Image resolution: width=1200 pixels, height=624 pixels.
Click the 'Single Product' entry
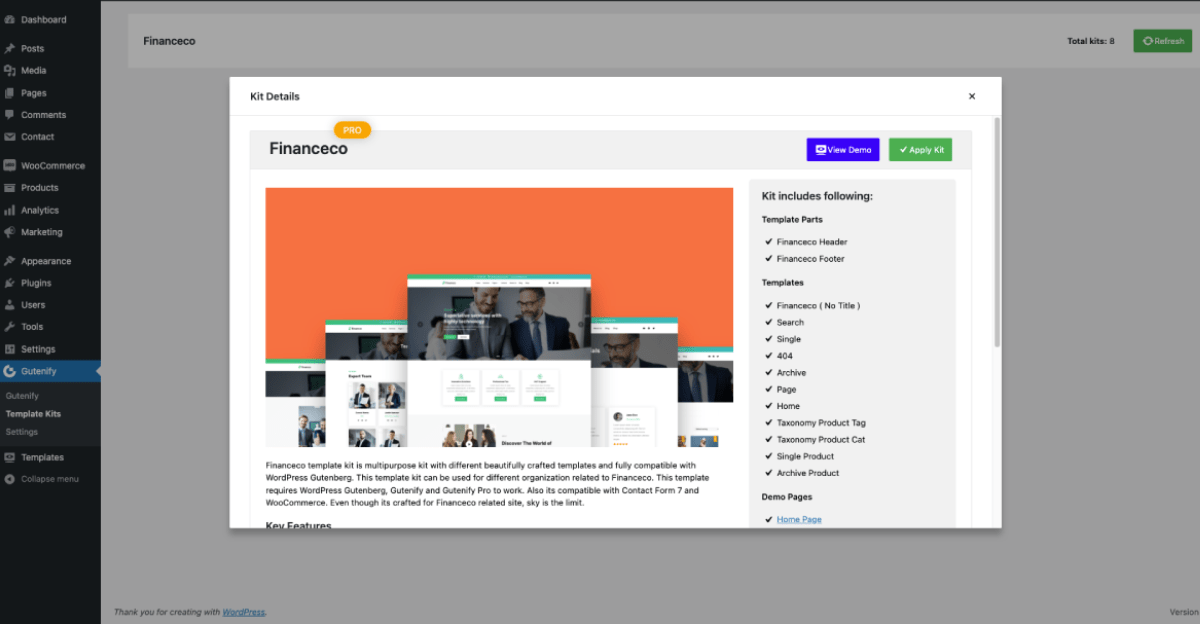click(805, 456)
